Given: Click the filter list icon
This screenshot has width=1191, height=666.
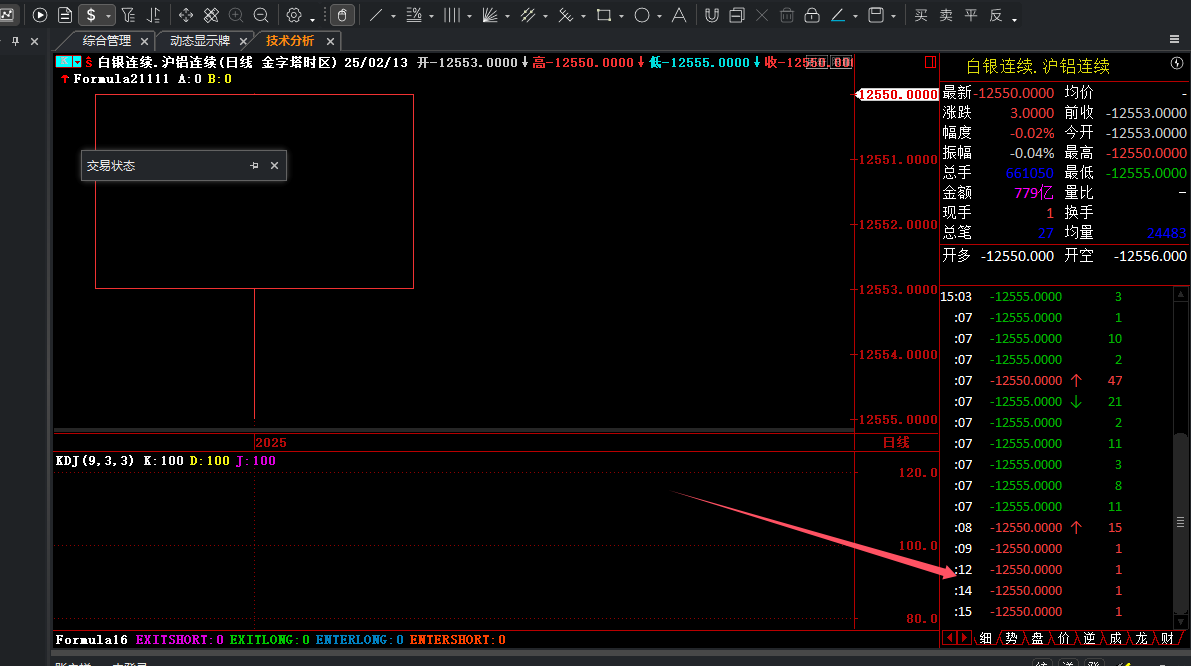Looking at the screenshot, I should 129,15.
